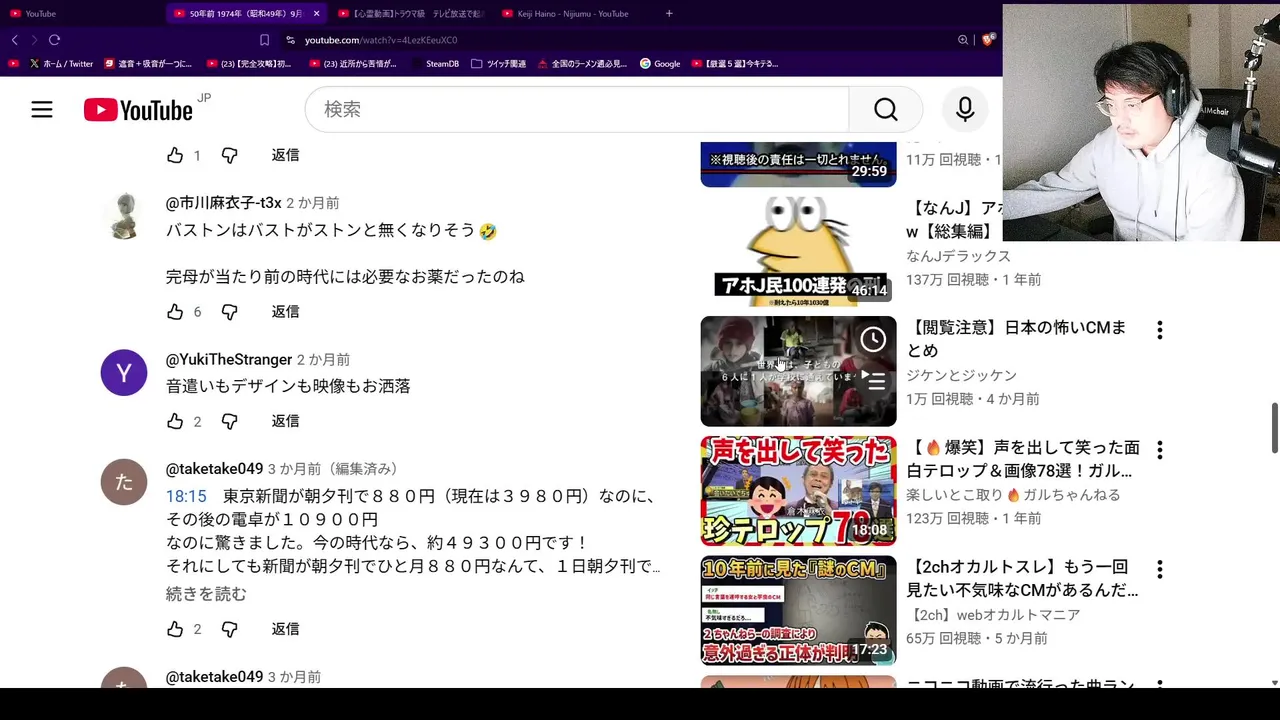The width and height of the screenshot is (1280, 720).
Task: Dislike 市川麻衣子's comment
Action: 229,312
